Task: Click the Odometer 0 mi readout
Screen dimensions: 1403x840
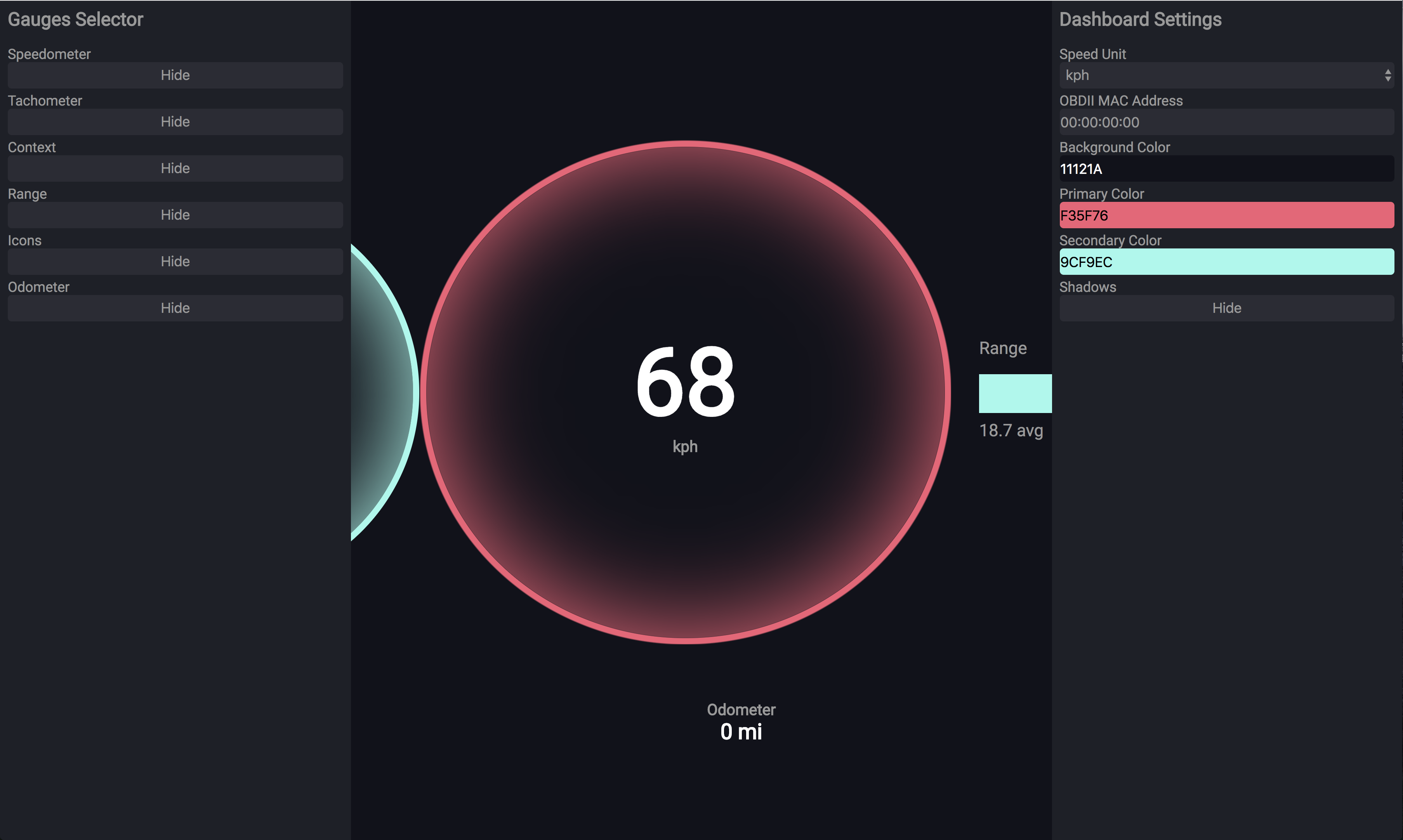Action: [x=741, y=731]
